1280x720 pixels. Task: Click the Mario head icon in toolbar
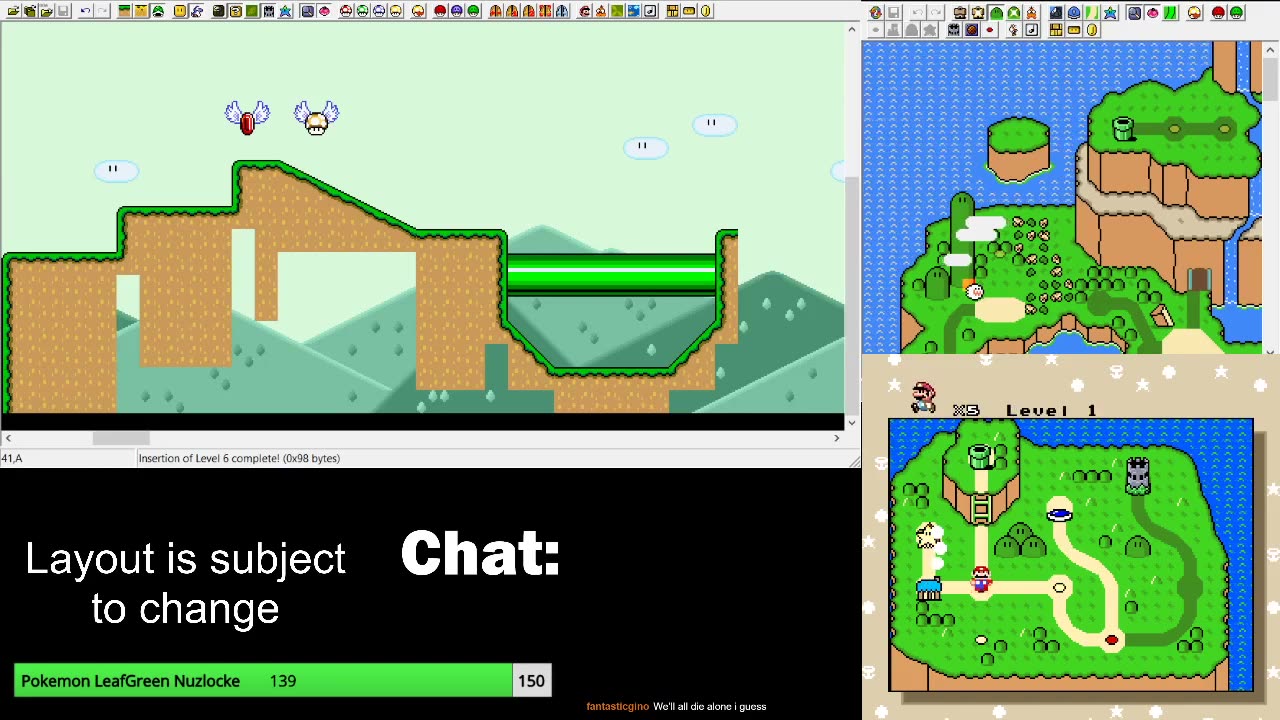(x=585, y=11)
